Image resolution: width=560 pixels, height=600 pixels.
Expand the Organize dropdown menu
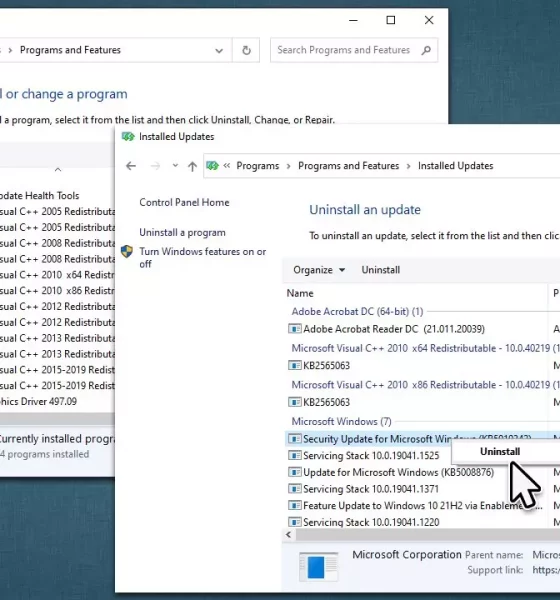click(319, 270)
